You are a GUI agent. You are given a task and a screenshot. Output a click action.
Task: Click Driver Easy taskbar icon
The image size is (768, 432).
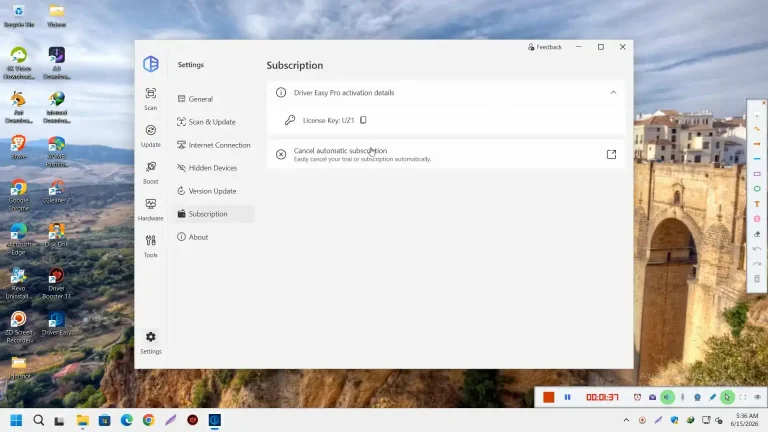point(215,420)
